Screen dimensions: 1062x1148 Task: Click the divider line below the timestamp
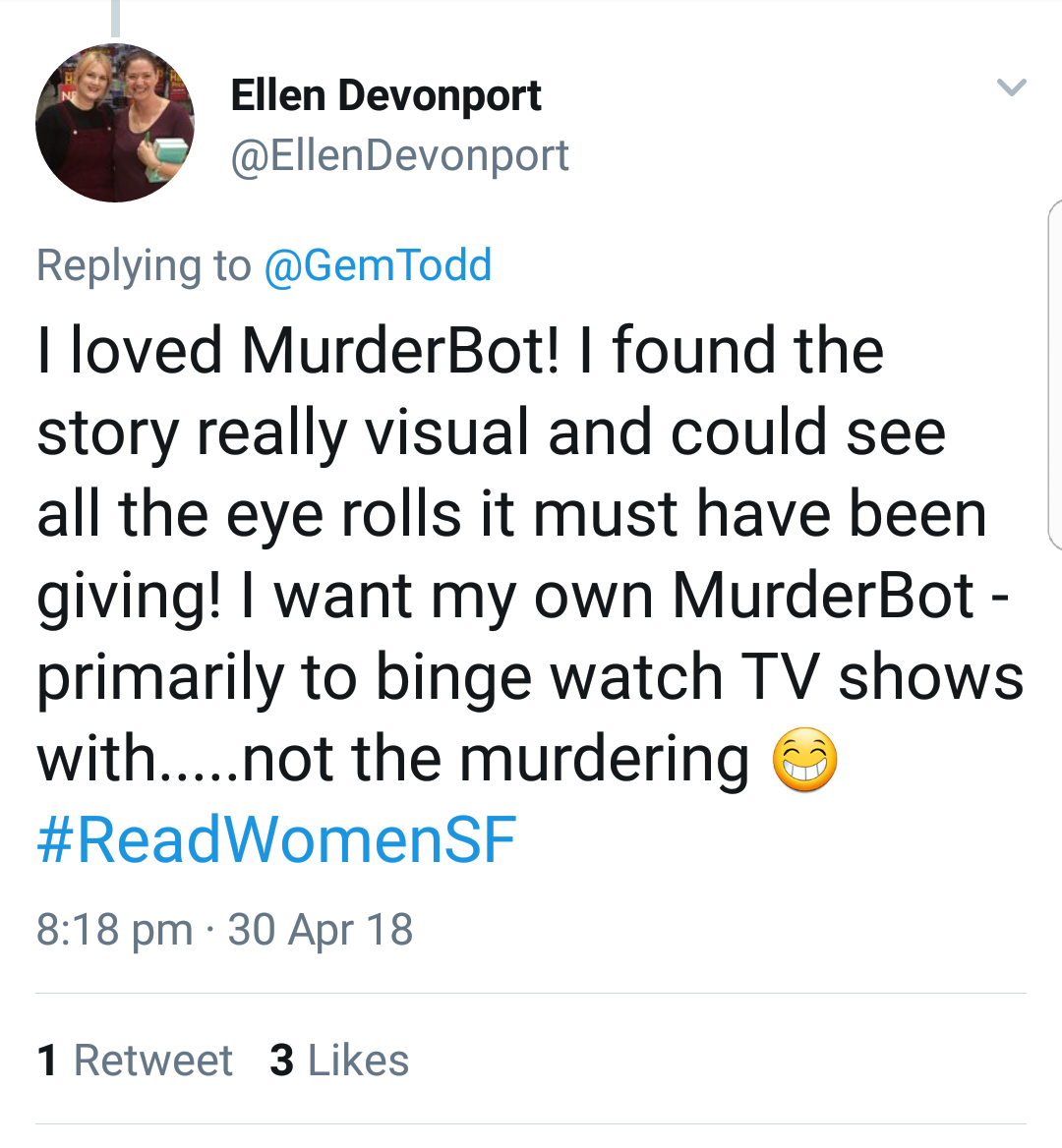click(531, 994)
